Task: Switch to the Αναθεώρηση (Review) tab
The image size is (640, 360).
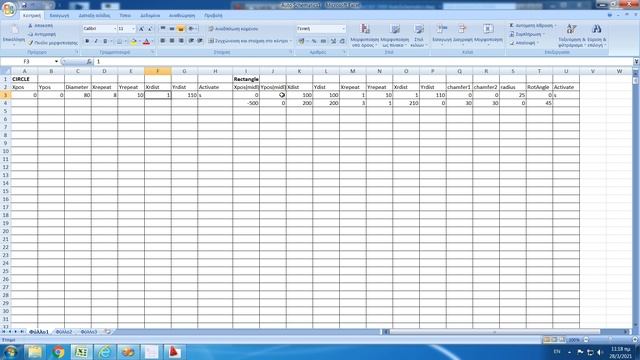Action: tap(182, 16)
